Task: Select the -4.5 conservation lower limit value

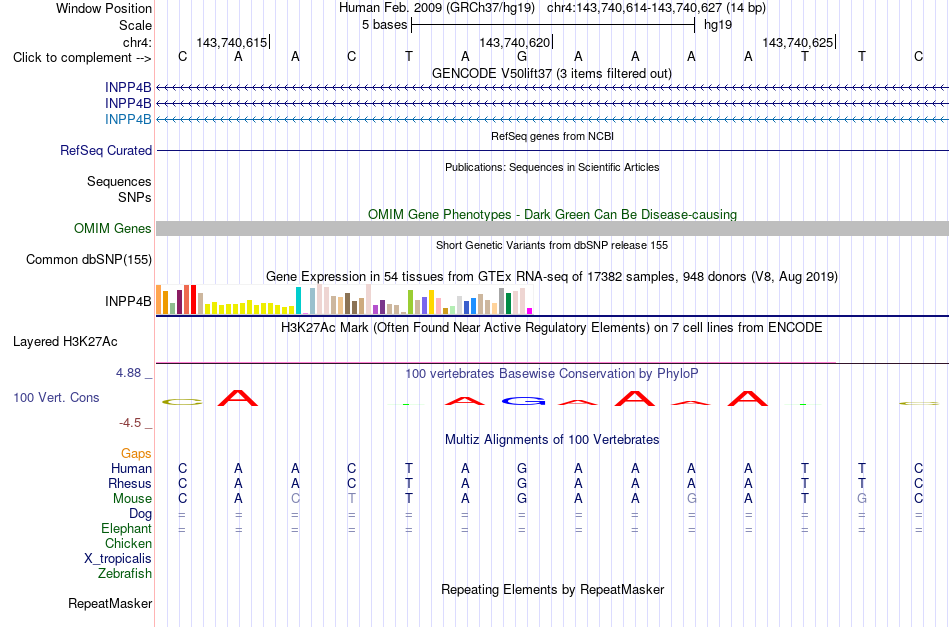Action: tap(130, 423)
